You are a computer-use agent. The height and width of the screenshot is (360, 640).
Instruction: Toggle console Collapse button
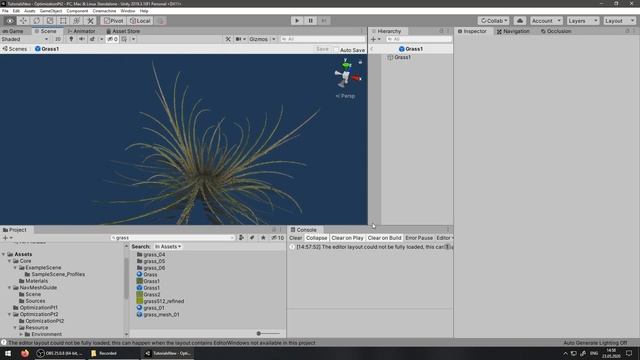(316, 238)
